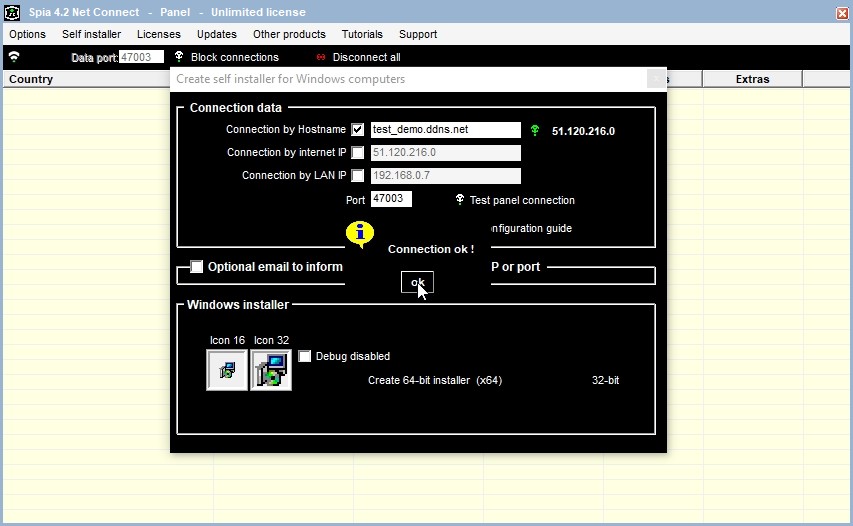Click the Port field in Connection data
Viewport: 853px width, 526px height.
tap(391, 199)
